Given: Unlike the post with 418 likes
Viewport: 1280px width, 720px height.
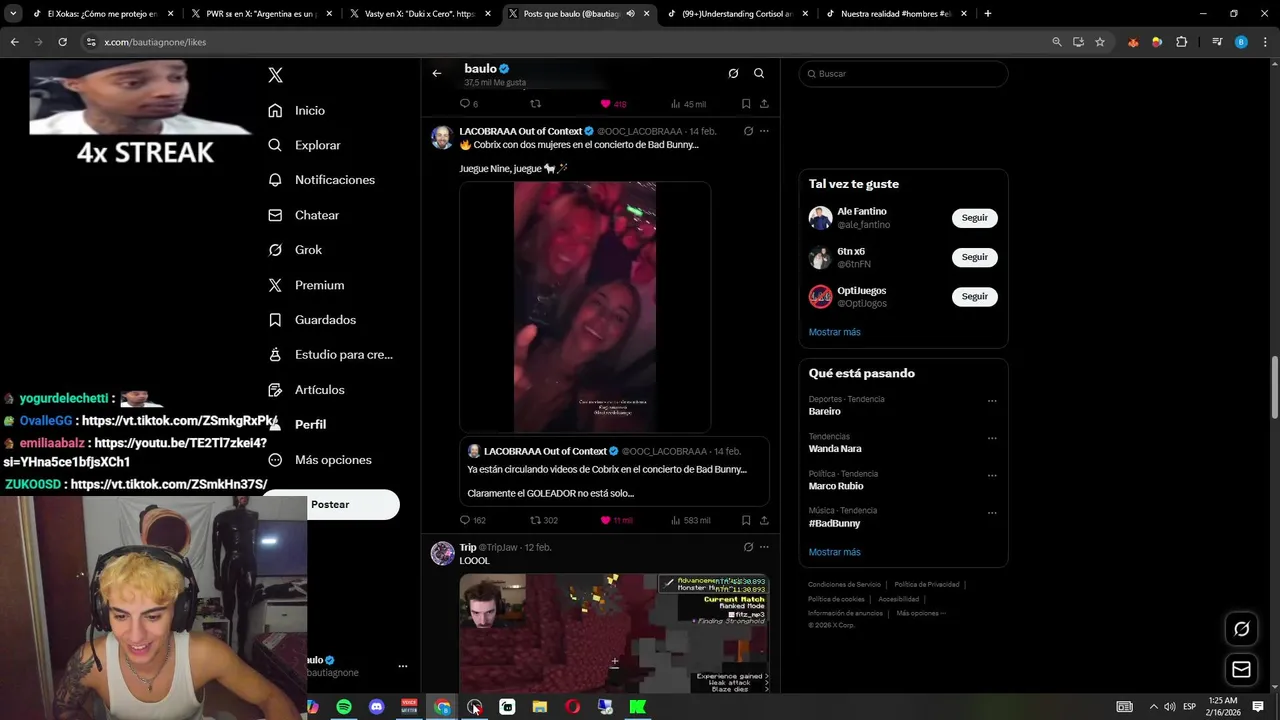Looking at the screenshot, I should click(613, 104).
